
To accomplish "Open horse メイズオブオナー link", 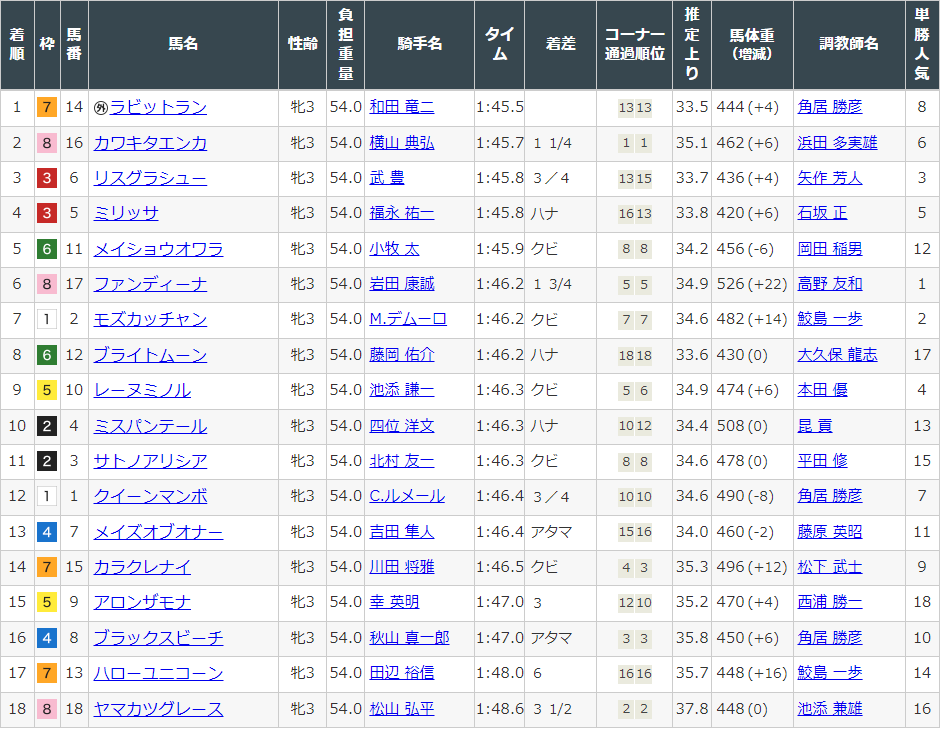I will tap(158, 532).
